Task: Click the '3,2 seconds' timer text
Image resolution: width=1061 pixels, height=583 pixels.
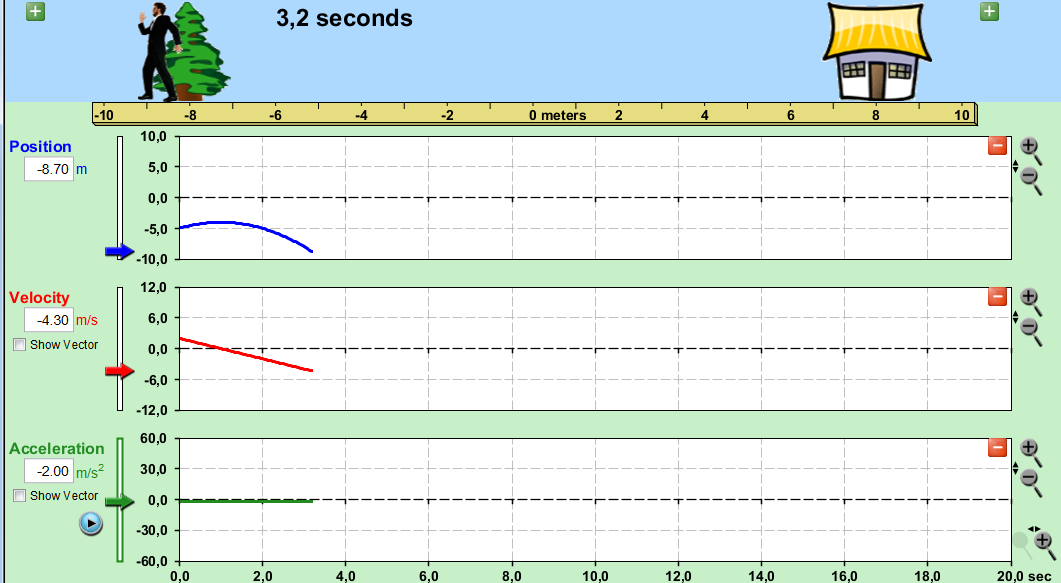Action: [344, 18]
